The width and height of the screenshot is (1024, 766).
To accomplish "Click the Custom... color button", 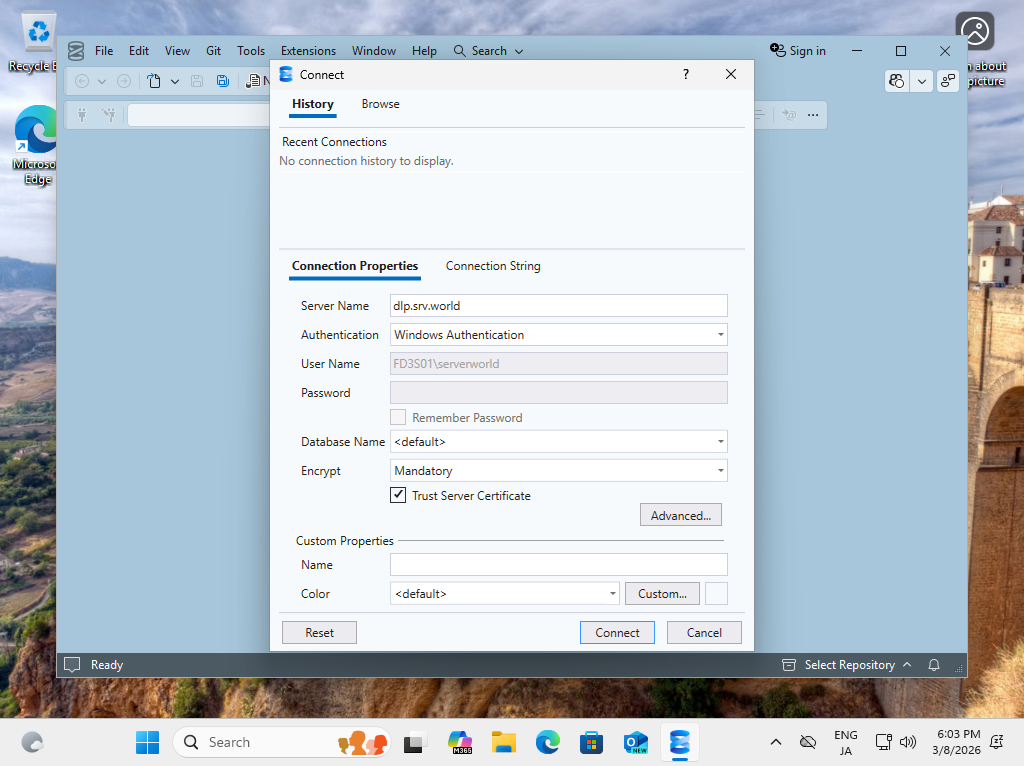I will (x=662, y=594).
